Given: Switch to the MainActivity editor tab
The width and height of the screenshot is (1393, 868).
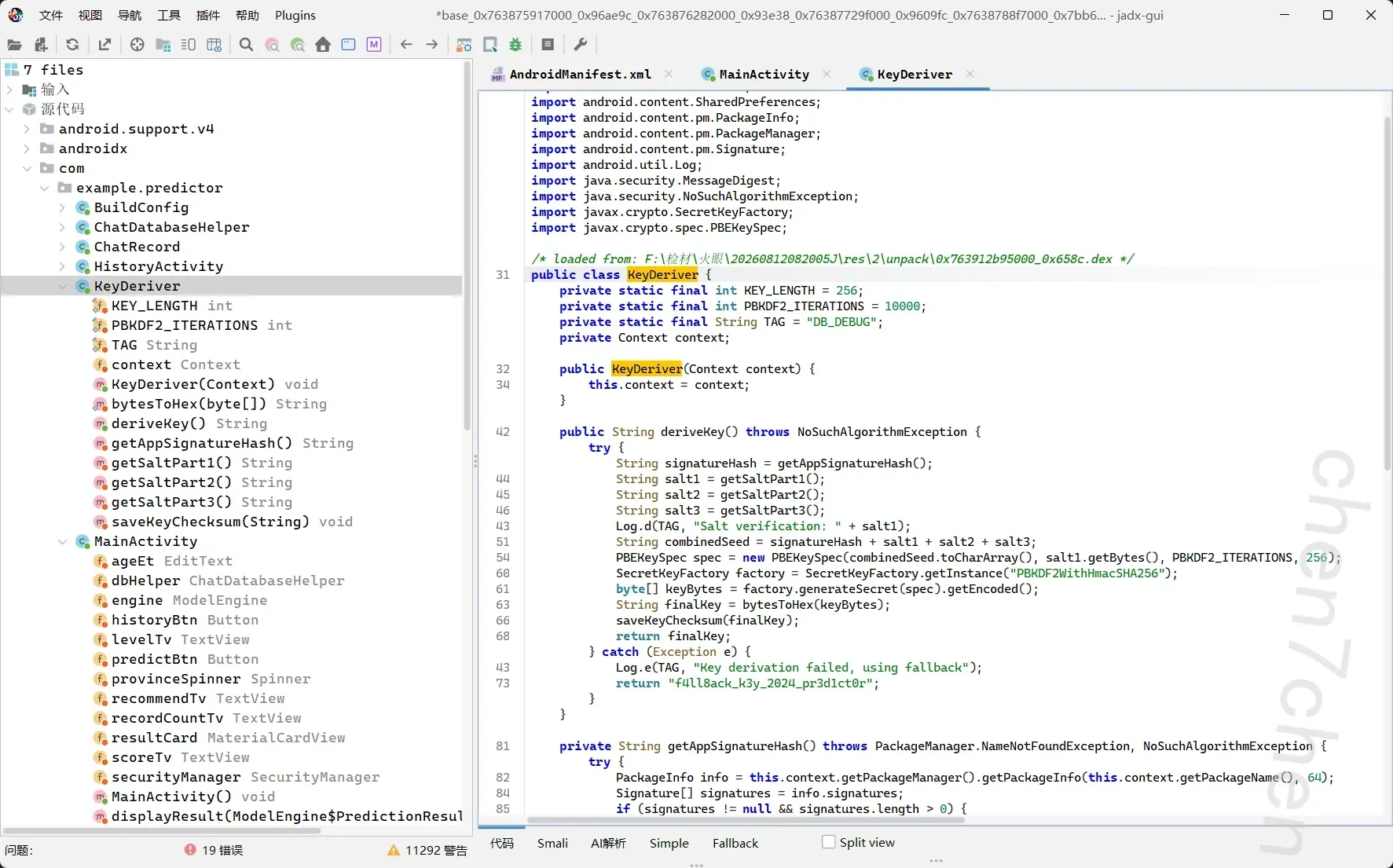Looking at the screenshot, I should point(756,75).
